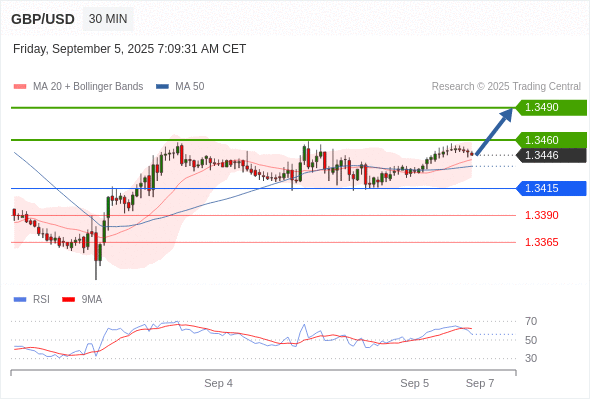Click the 1.3446 current price tag
Viewport: 590px width, 400px height.
(x=551, y=155)
